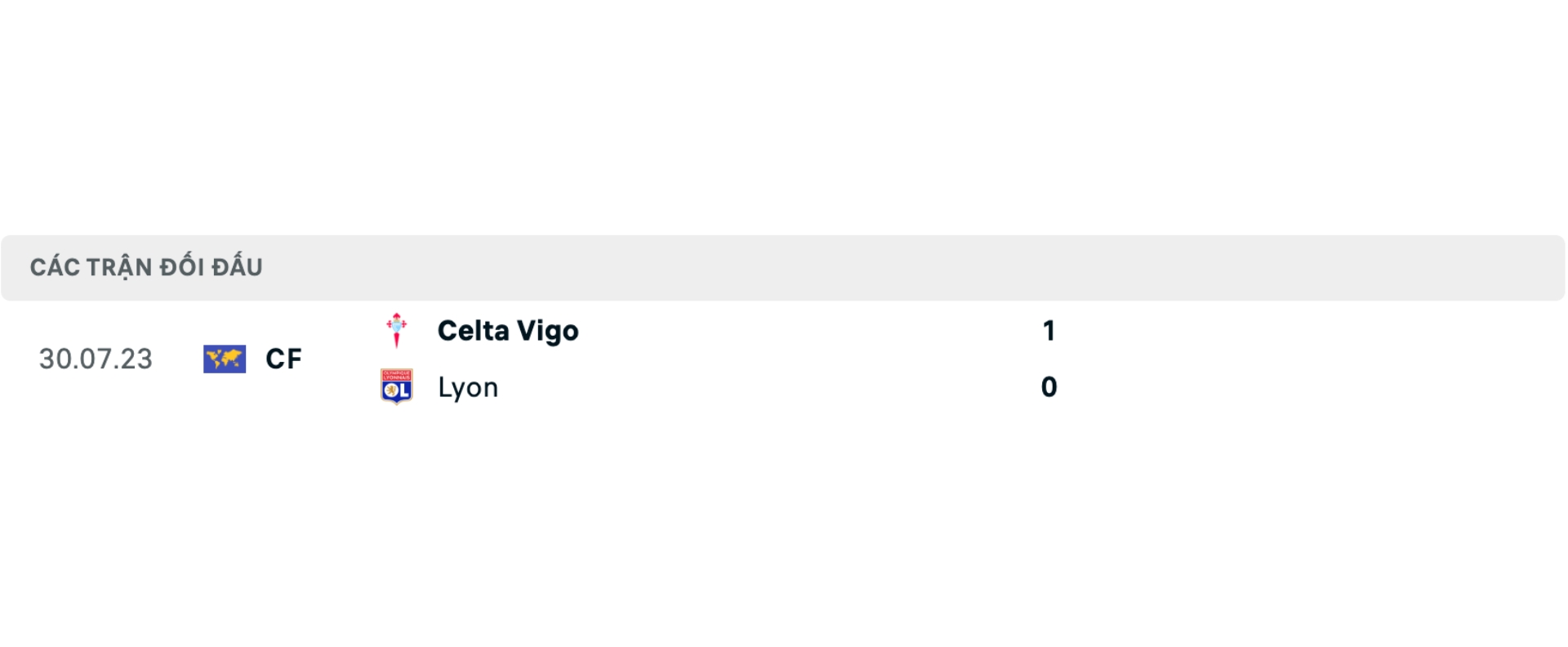Click Celta Vigo's score of 1

coord(1049,331)
